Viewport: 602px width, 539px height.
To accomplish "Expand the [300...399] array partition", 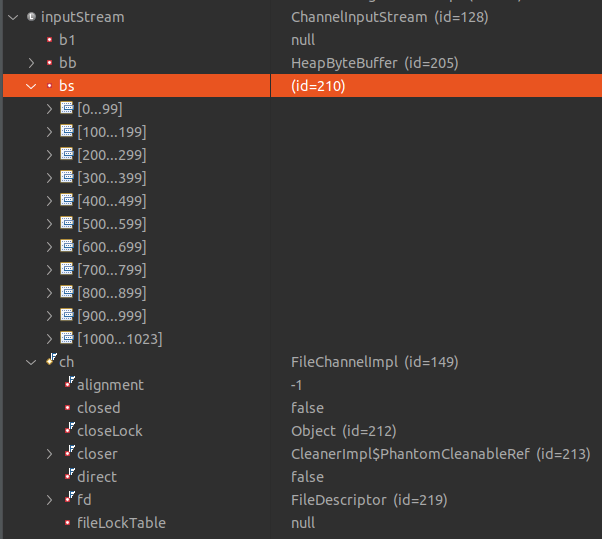I will point(49,178).
